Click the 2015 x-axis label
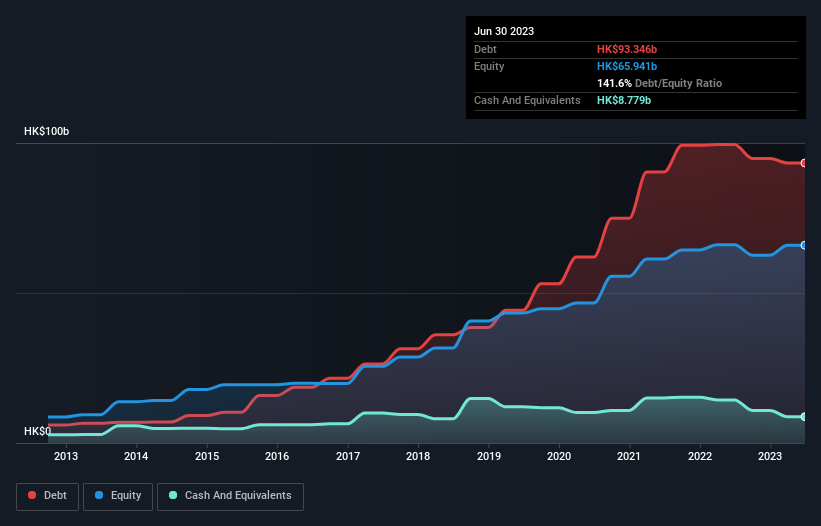Viewport: 821px width, 526px height. pyautogui.click(x=207, y=456)
